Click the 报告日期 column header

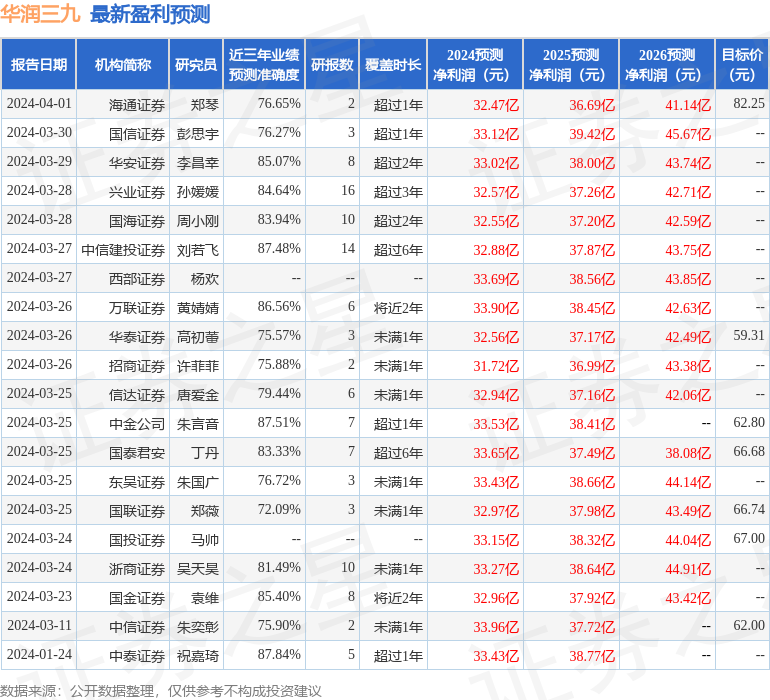[x=39, y=64]
